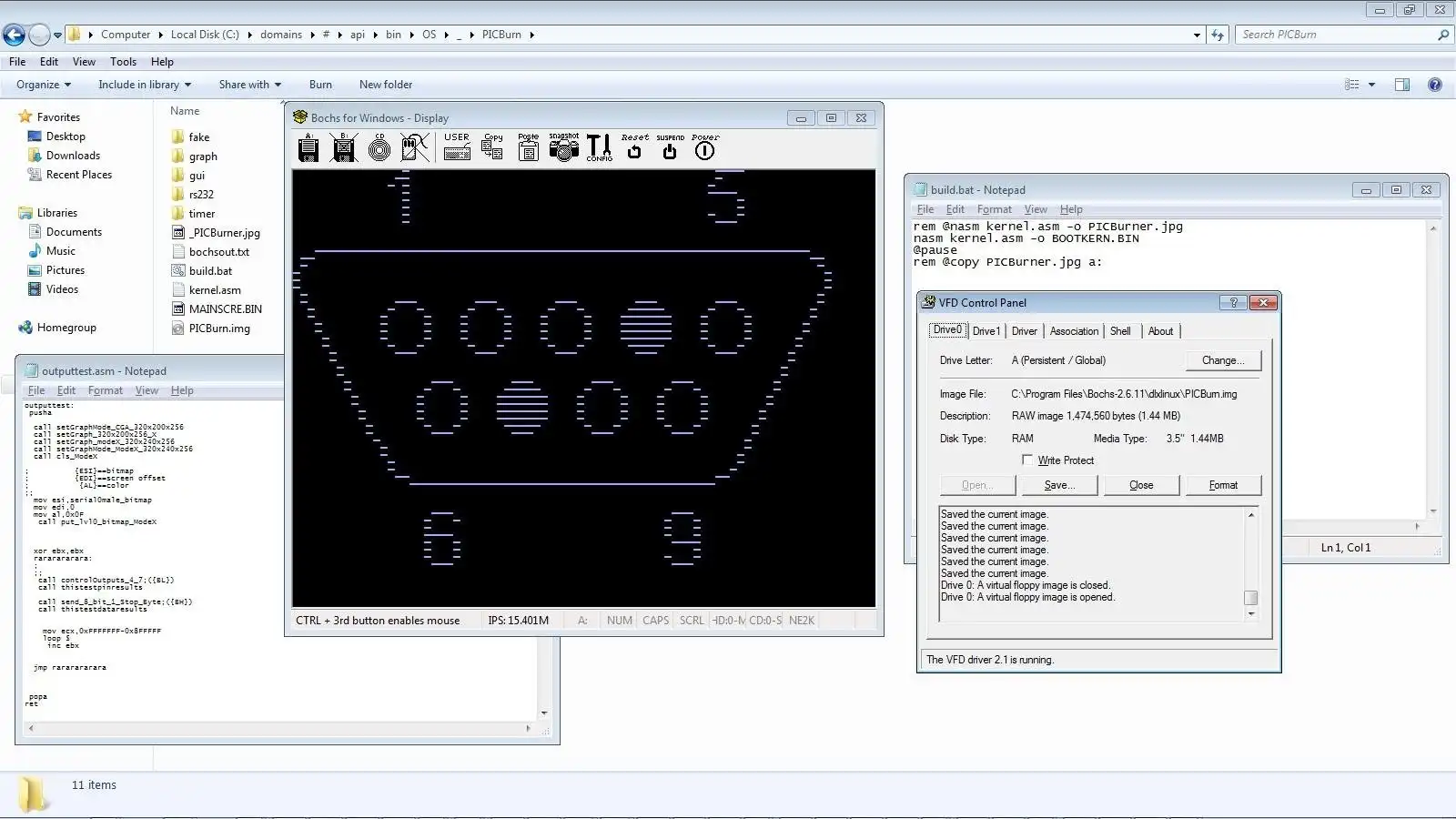Toggle the Write Protect checkbox
Viewport: 1456px width, 819px height.
click(1027, 460)
